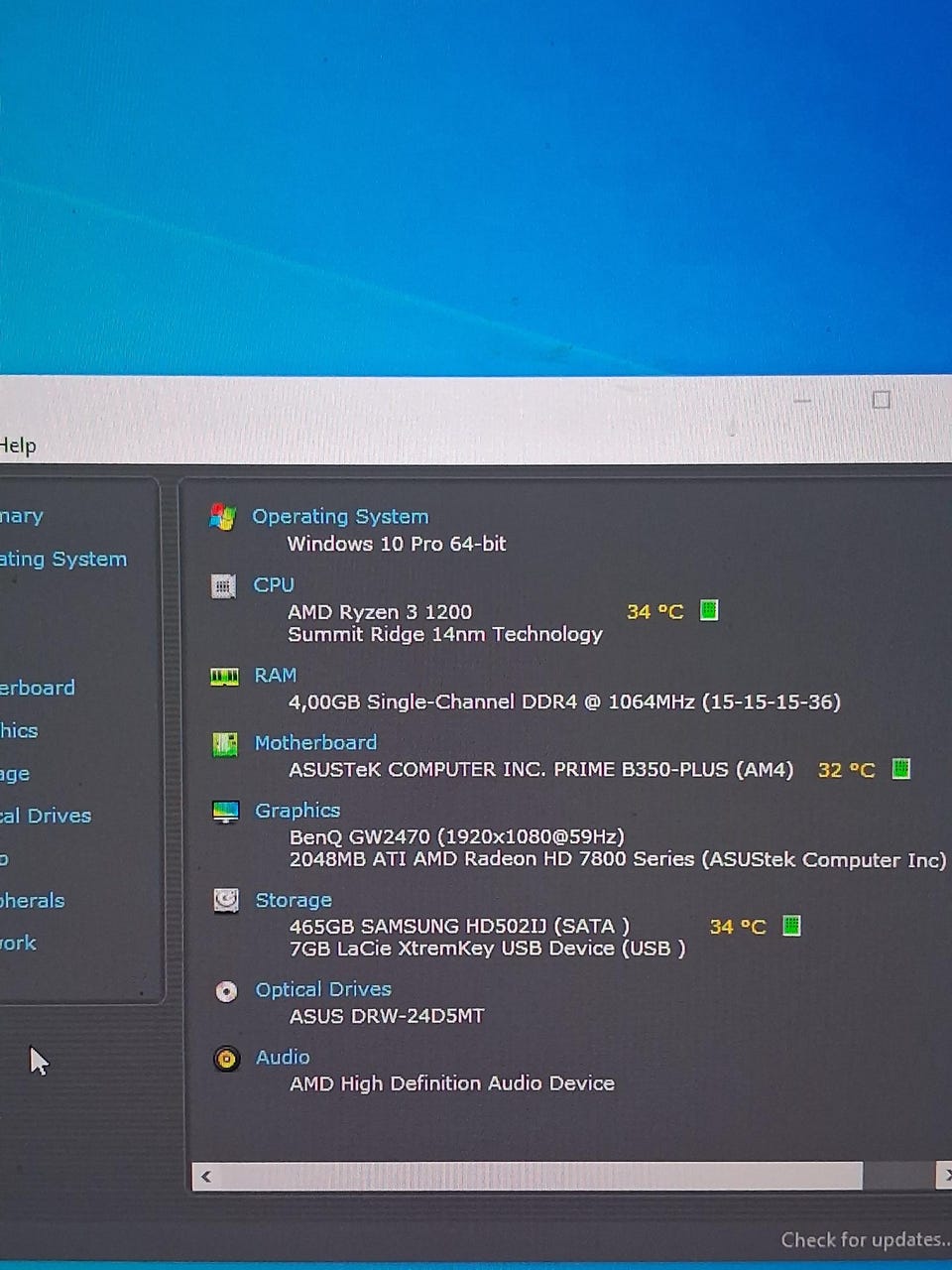Open the Motherboard section heading

(x=315, y=742)
